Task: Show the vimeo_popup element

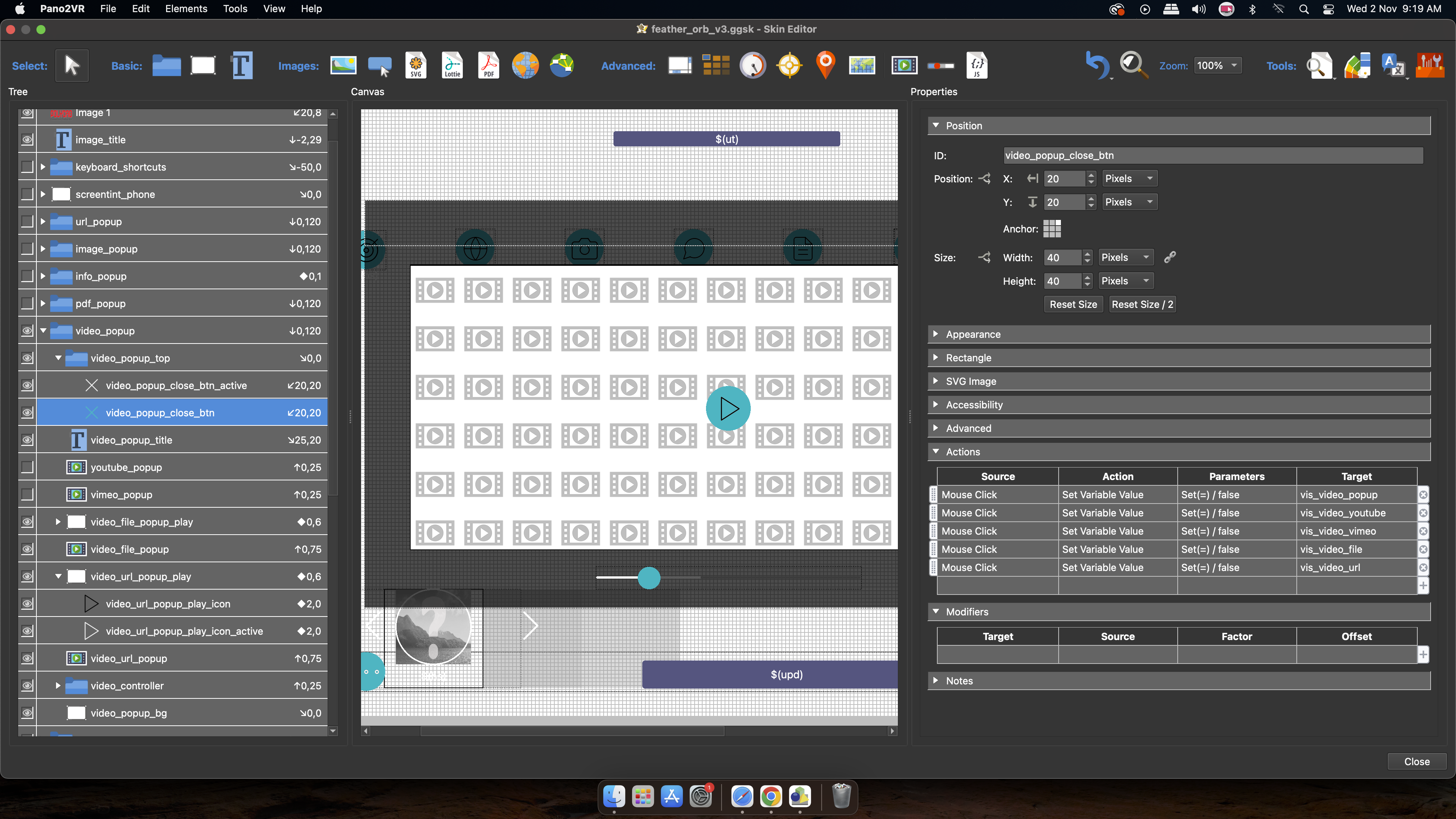Action: click(x=27, y=494)
